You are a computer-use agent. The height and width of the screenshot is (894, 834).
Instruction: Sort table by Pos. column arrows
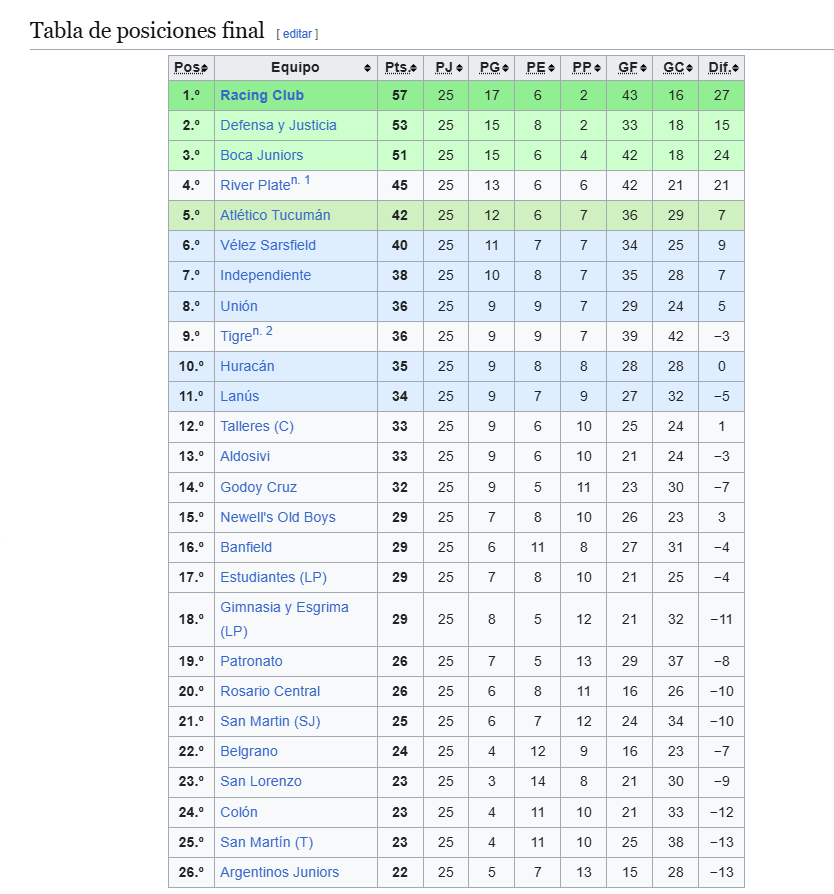coord(205,68)
